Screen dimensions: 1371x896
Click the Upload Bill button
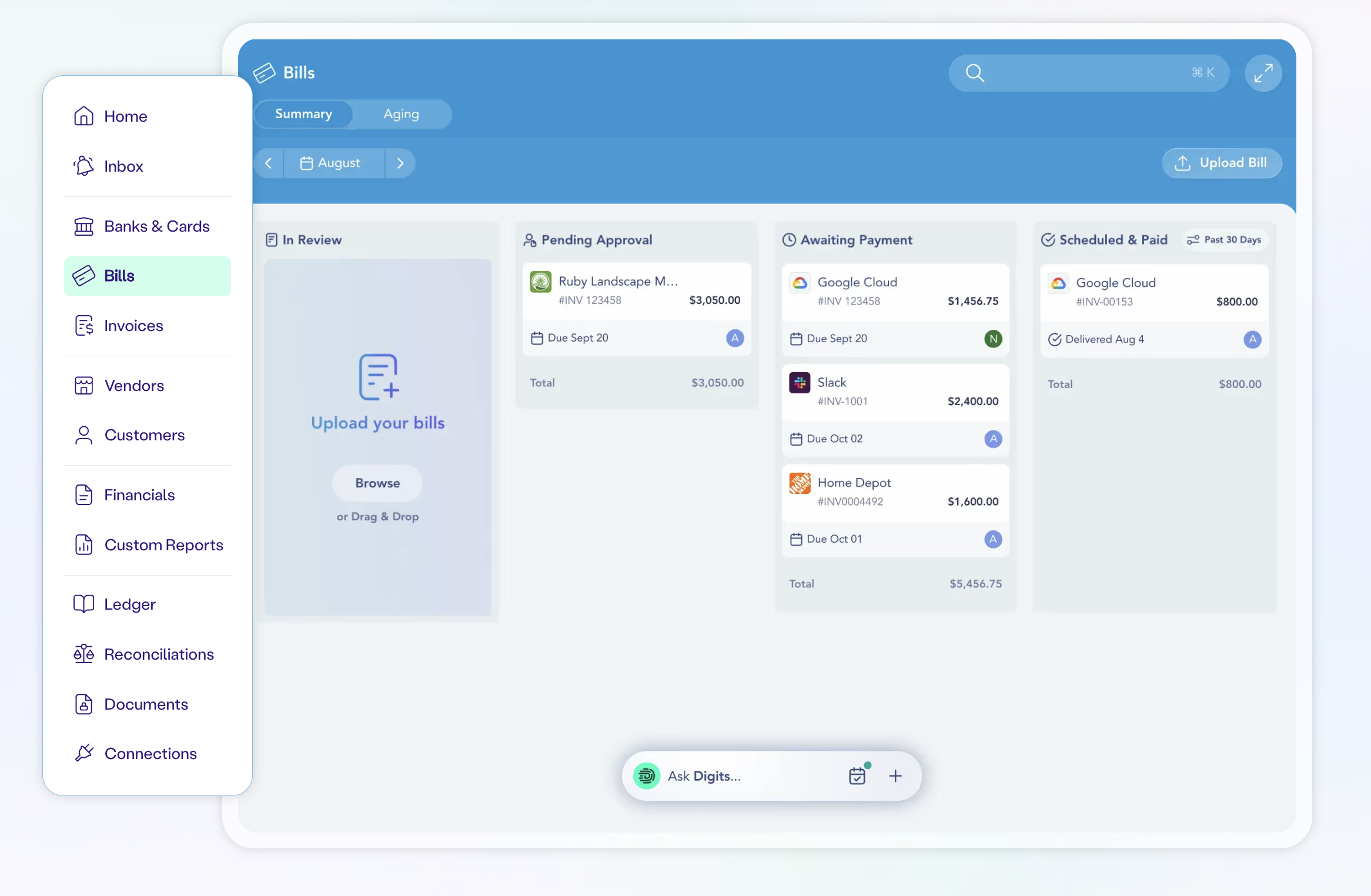(1221, 163)
